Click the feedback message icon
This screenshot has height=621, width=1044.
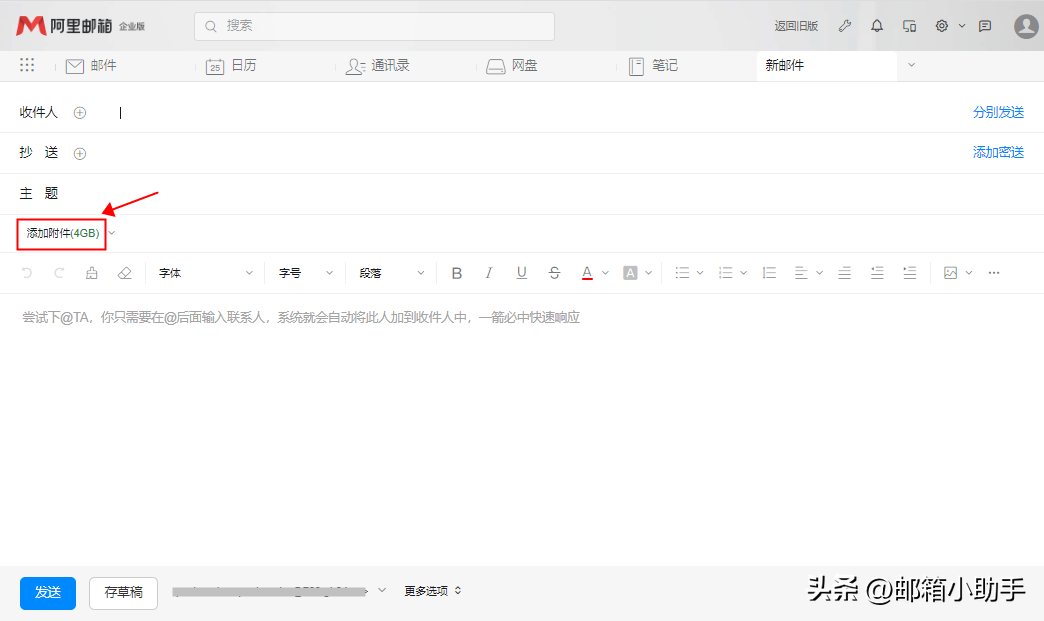coord(985,26)
